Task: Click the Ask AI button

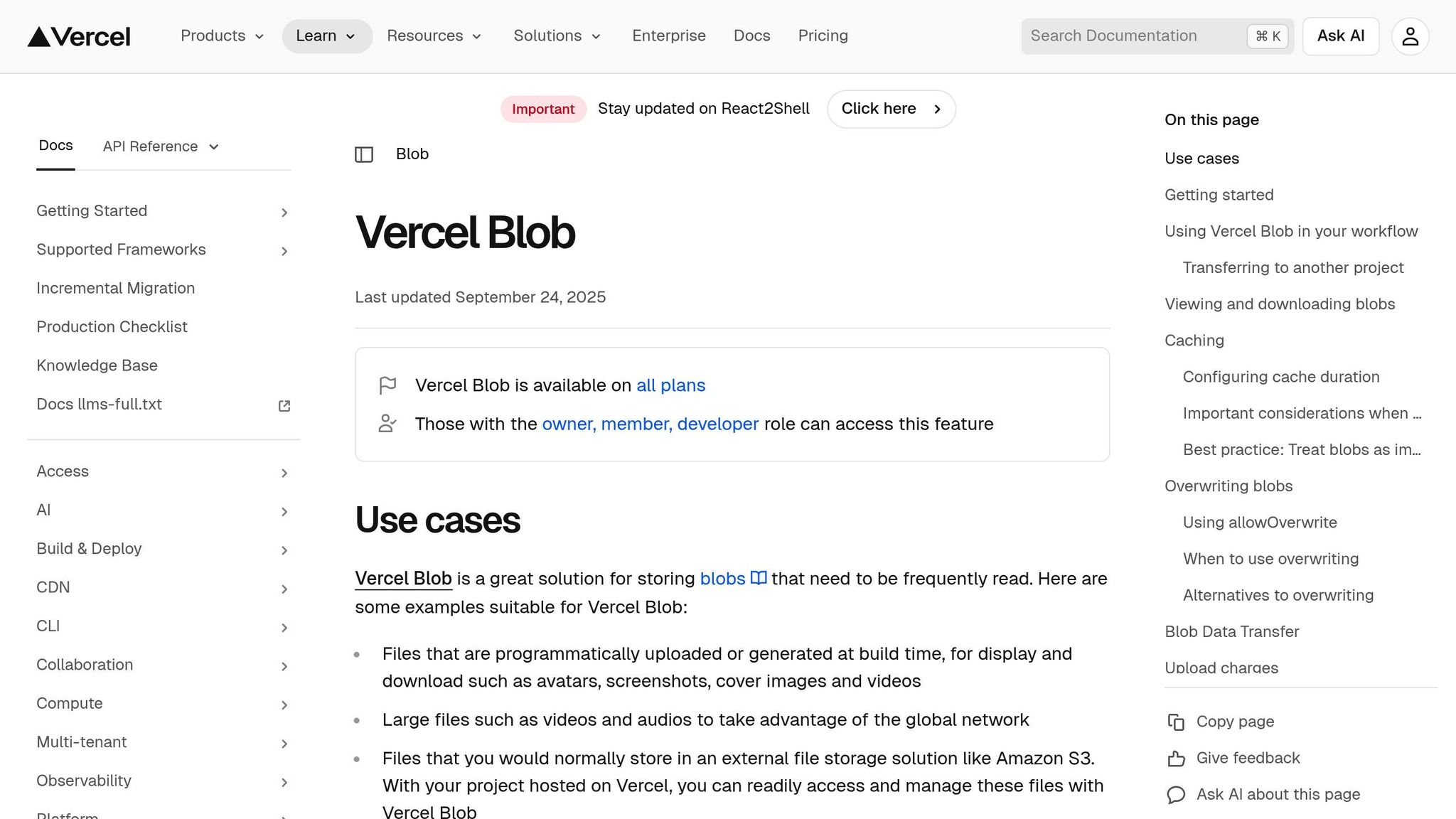Action: 1339,36
